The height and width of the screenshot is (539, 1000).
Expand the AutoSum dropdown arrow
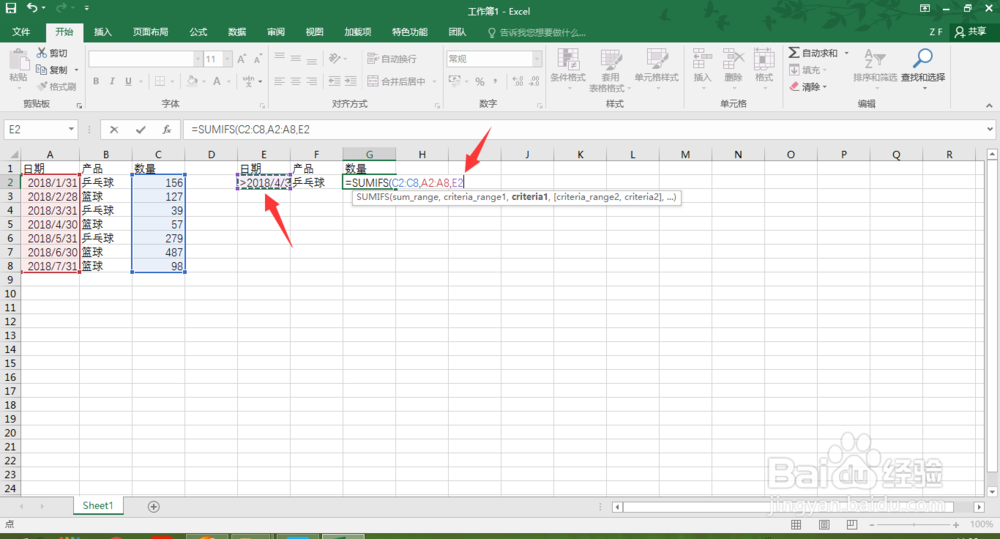[846, 53]
